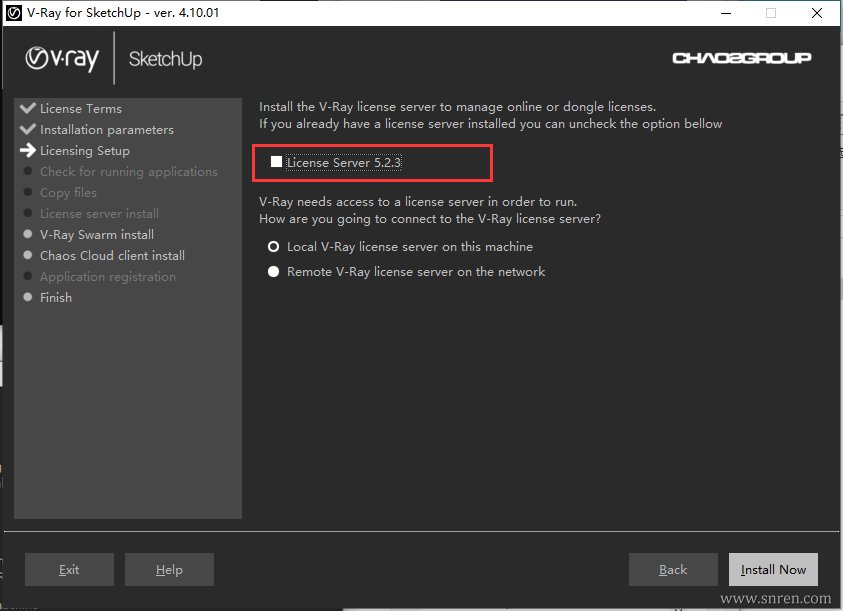Click the Licensing Setup arrow icon
The height and width of the screenshot is (611, 843).
click(27, 150)
